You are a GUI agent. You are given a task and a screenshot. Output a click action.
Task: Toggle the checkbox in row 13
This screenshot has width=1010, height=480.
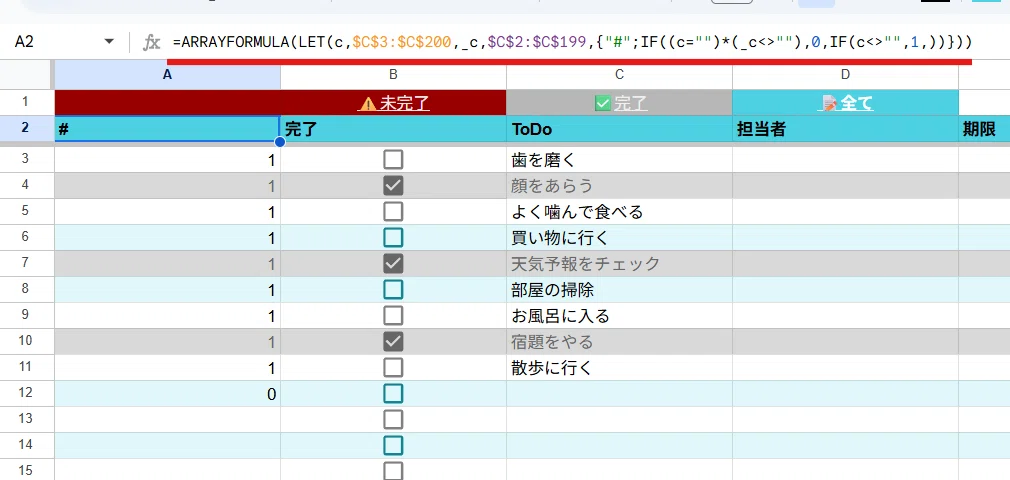[x=393, y=419]
